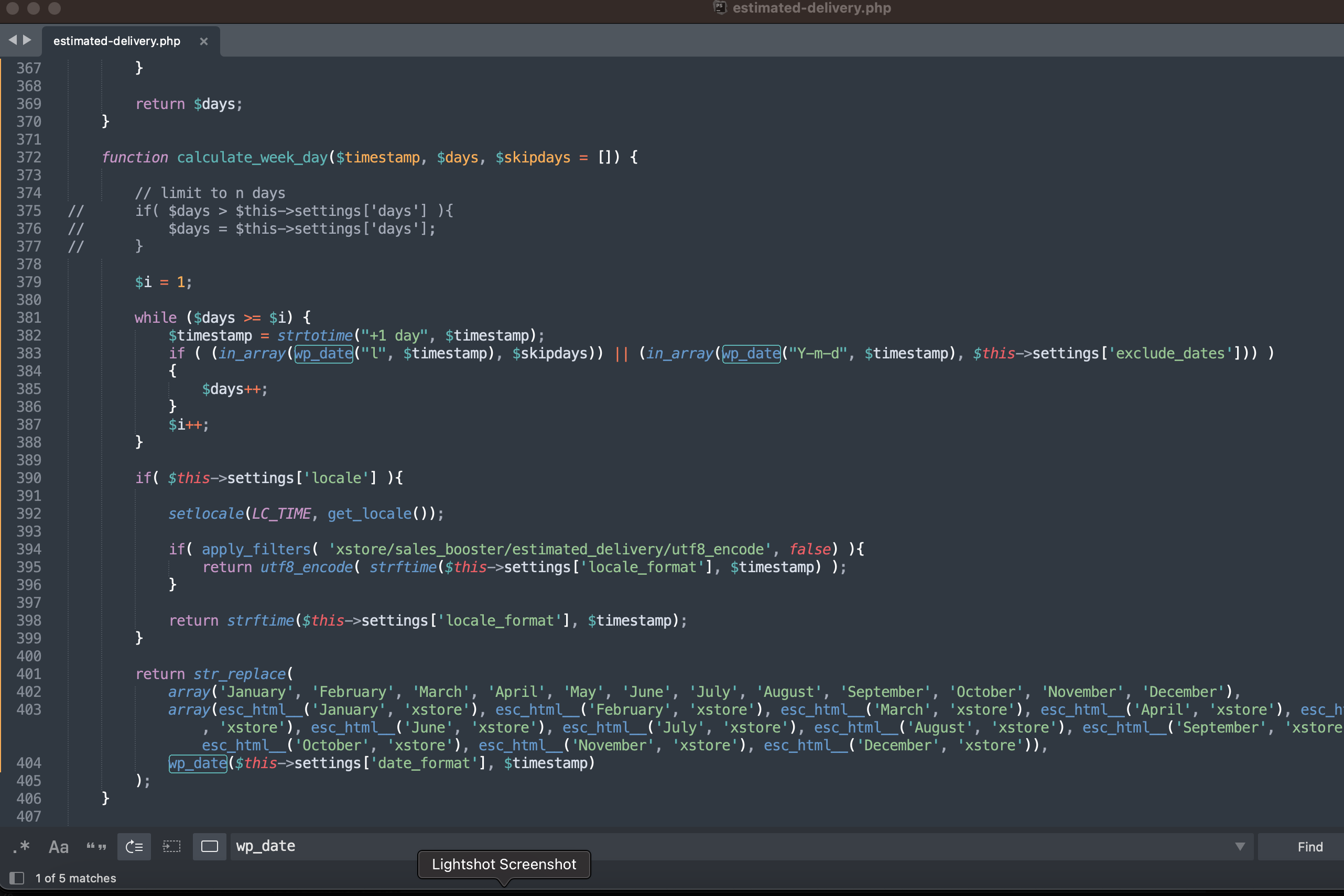Click 'LC_TIME' constant on line 392
Image resolution: width=1344 pixels, height=896 pixels.
281,513
